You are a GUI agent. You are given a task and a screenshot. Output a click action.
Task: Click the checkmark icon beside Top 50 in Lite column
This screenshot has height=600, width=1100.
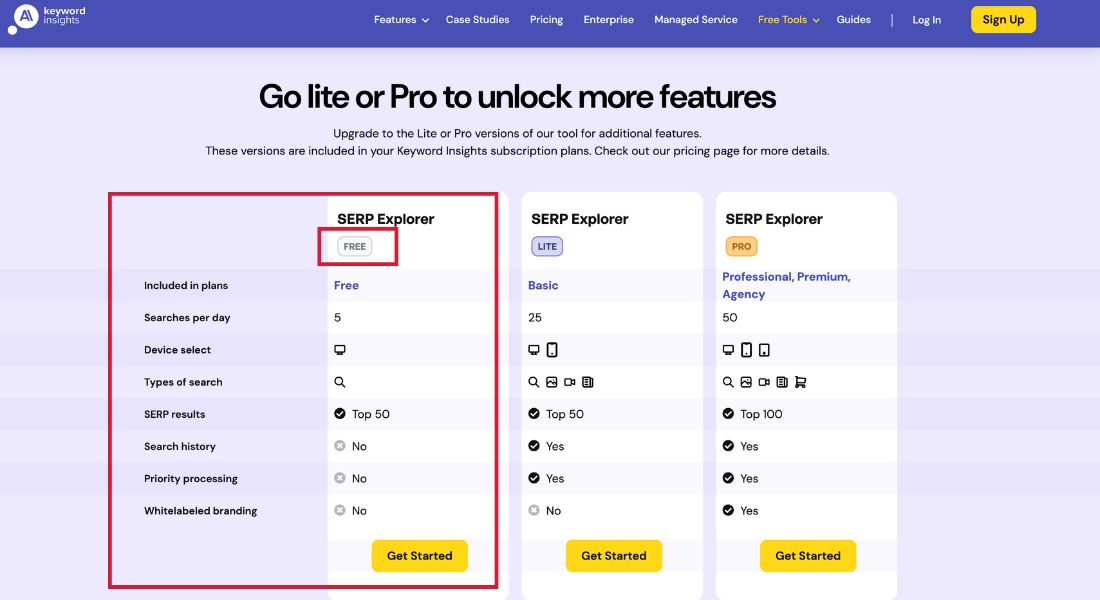pos(534,413)
